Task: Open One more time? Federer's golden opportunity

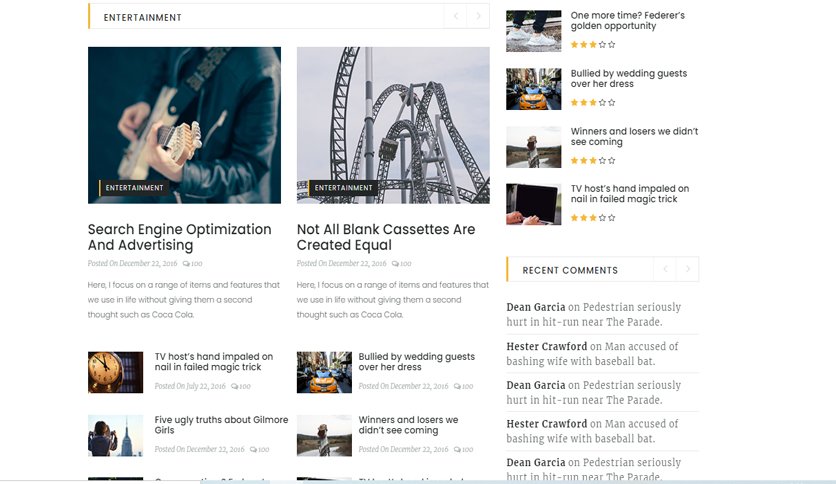Action: 628,21
